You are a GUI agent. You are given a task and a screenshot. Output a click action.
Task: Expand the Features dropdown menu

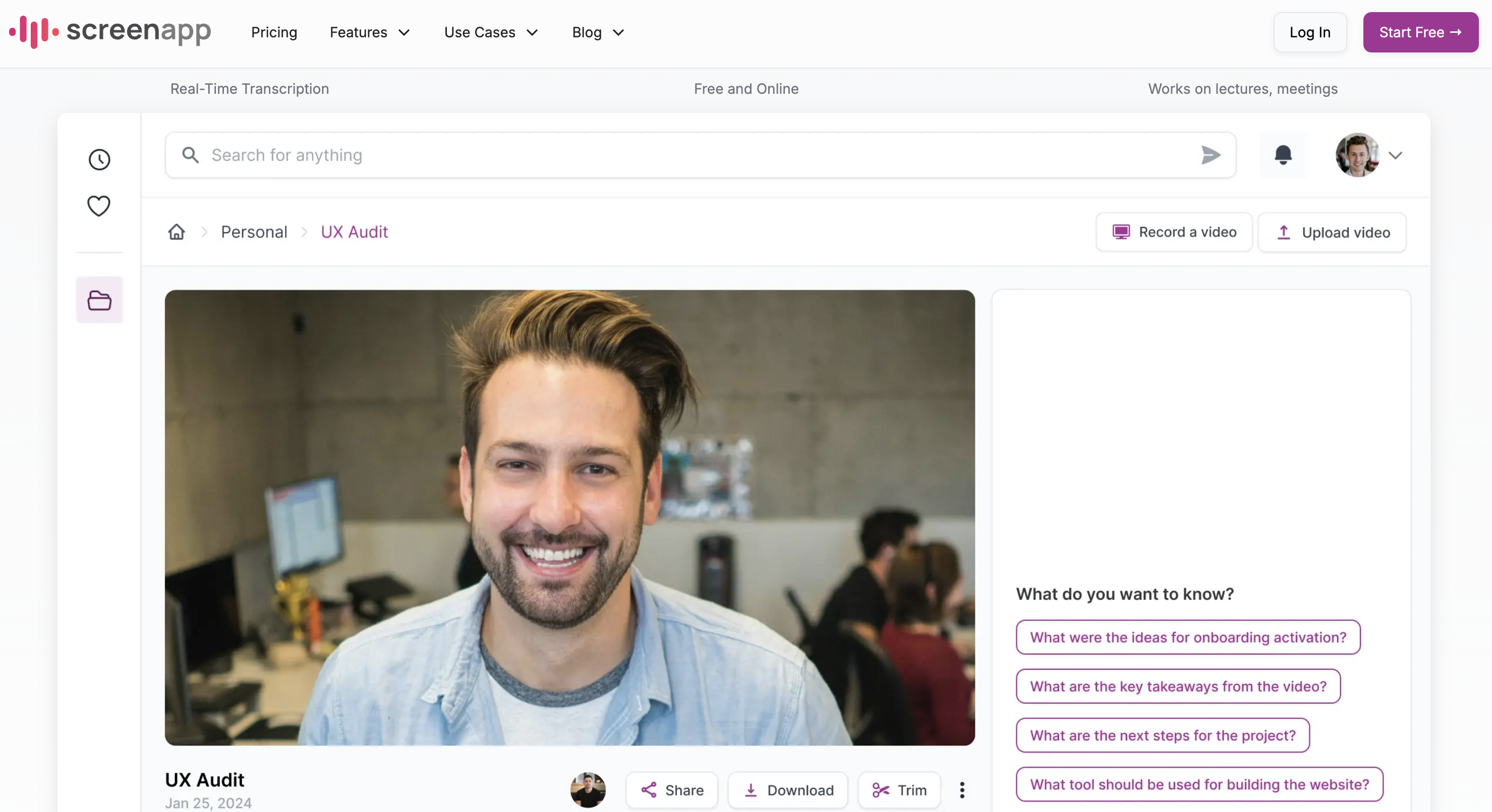coord(370,32)
